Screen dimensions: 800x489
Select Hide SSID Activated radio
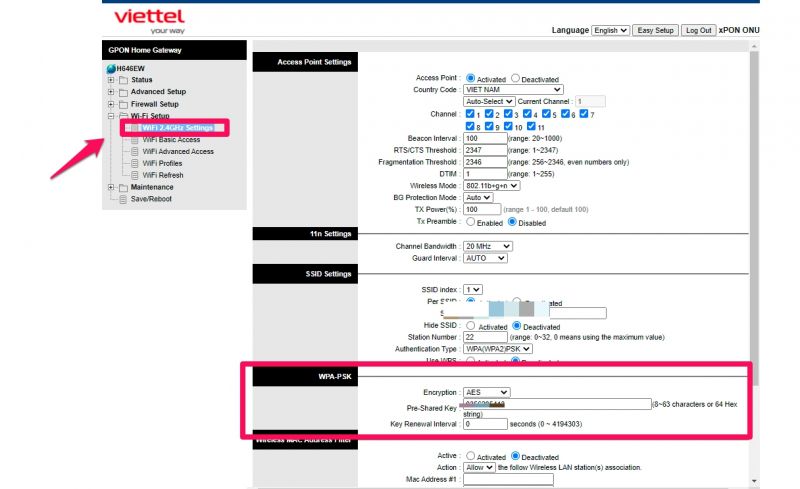pos(470,325)
